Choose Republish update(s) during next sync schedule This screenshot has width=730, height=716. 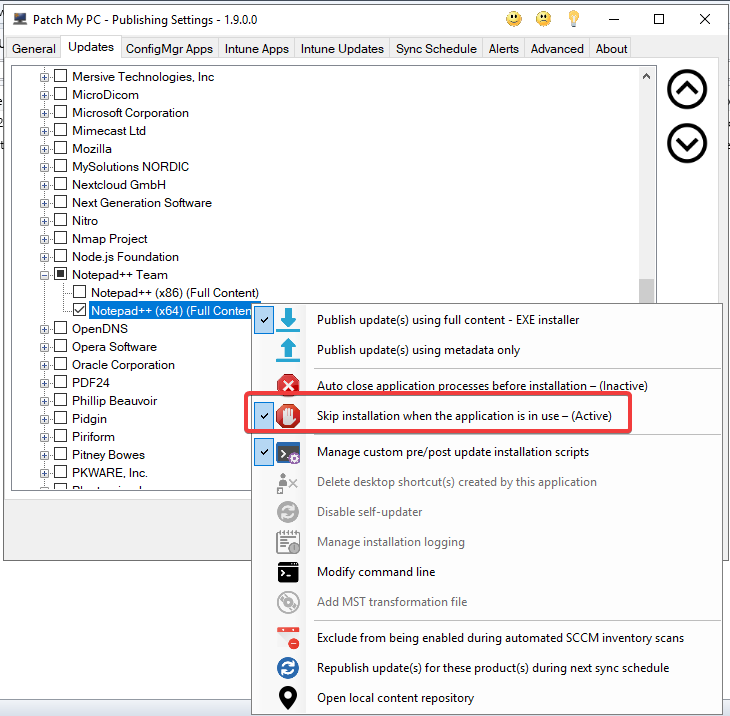click(487, 668)
